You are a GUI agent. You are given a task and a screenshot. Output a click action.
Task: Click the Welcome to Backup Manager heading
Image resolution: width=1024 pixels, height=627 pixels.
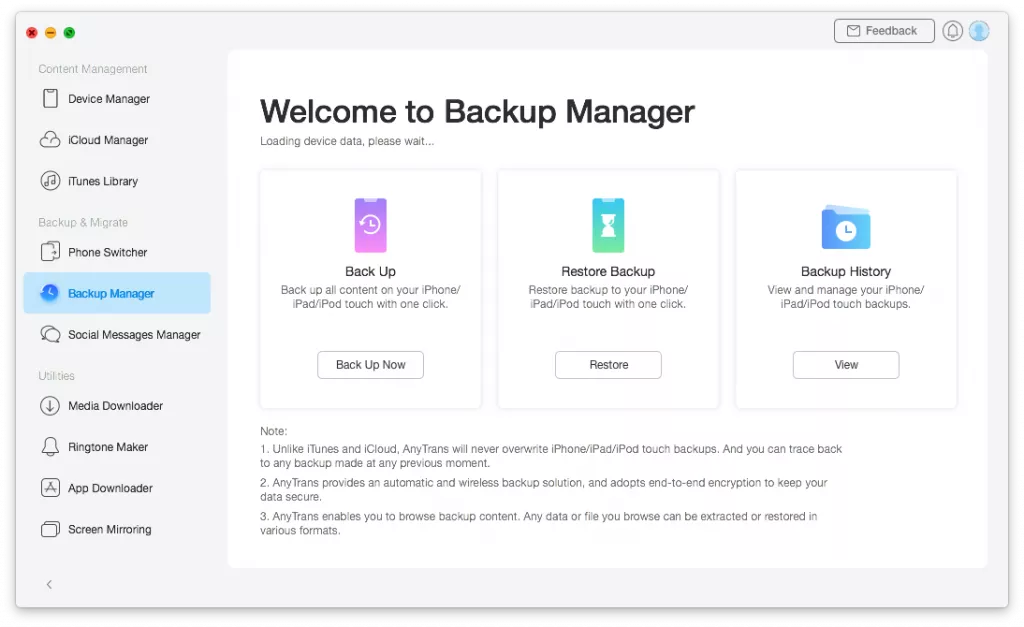pos(477,111)
